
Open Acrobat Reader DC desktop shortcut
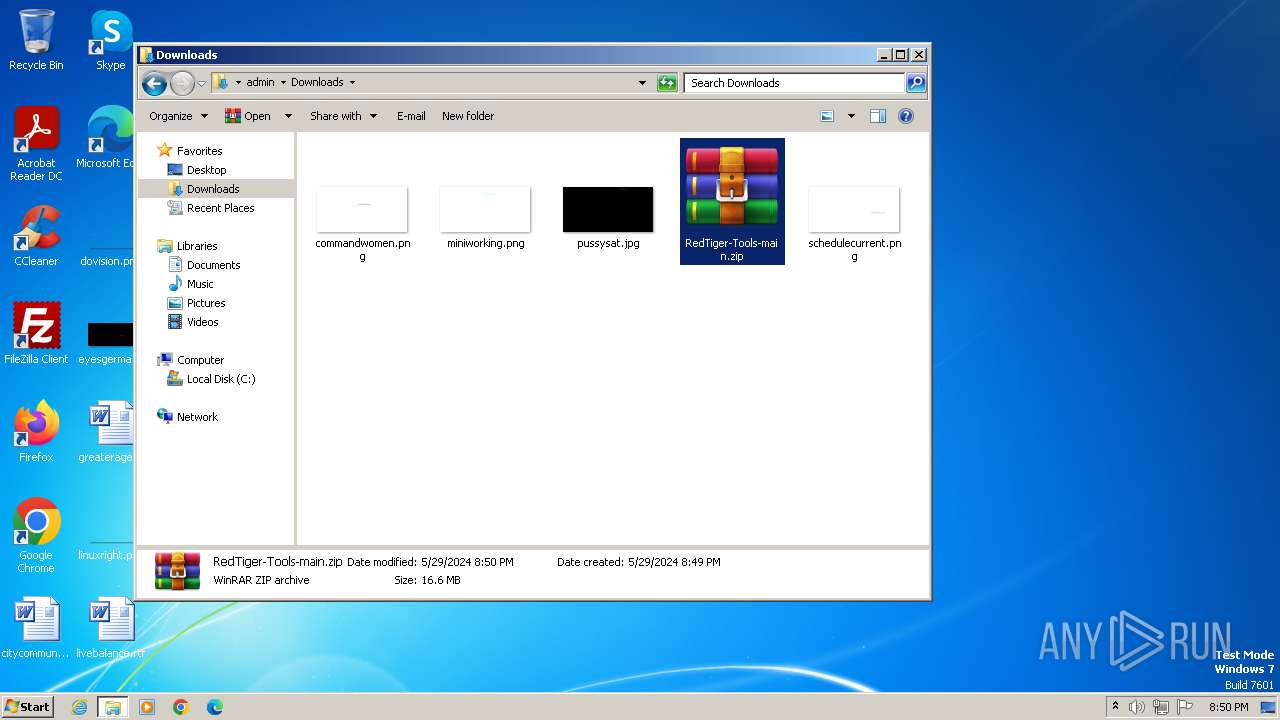pos(36,144)
